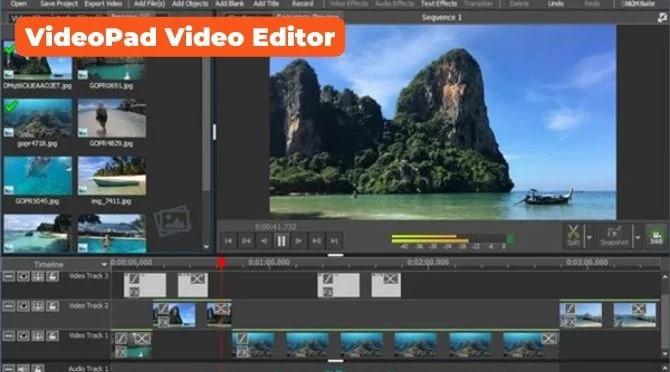Select the img_7411.jpg boat thumbnail
Screen dimensions: 670x372
pos(112,176)
